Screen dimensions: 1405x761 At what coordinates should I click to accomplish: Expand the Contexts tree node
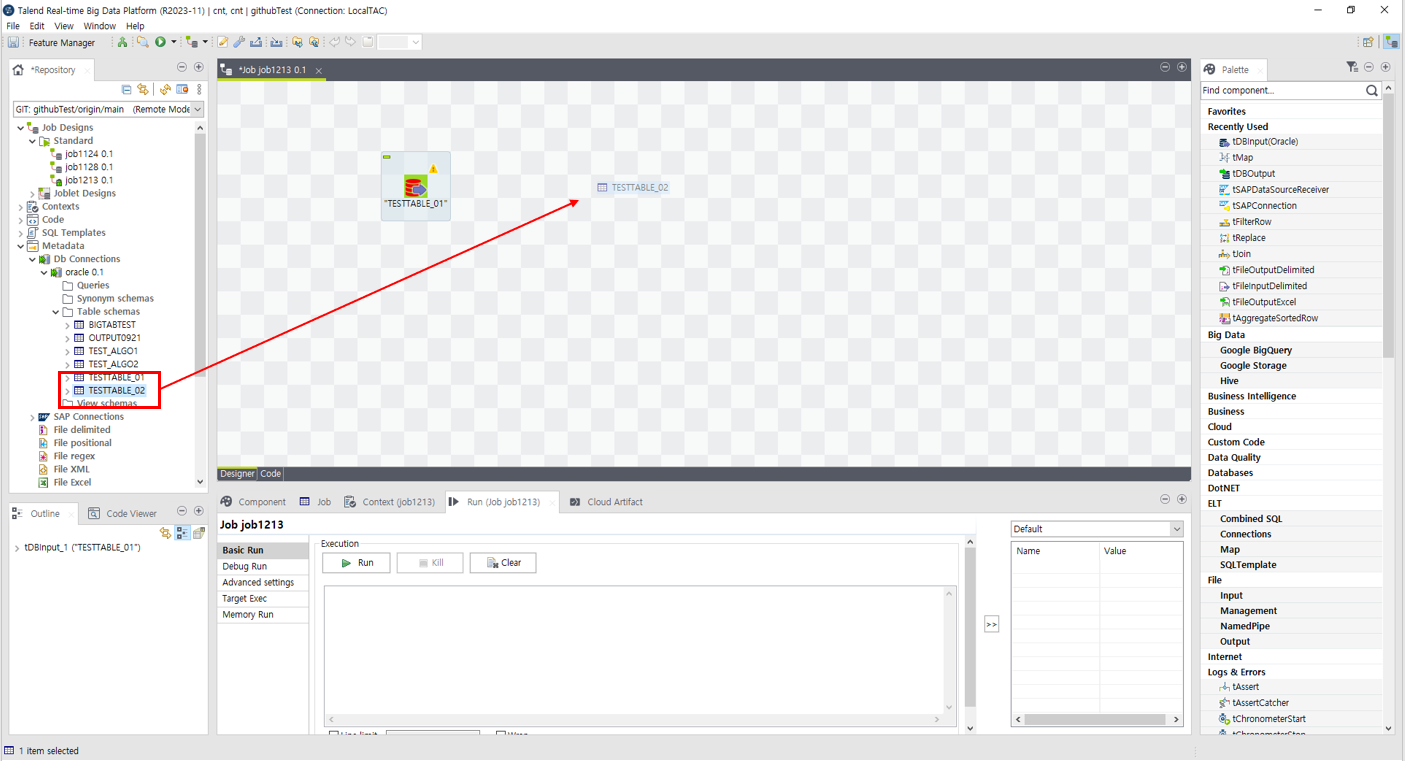click(21, 207)
